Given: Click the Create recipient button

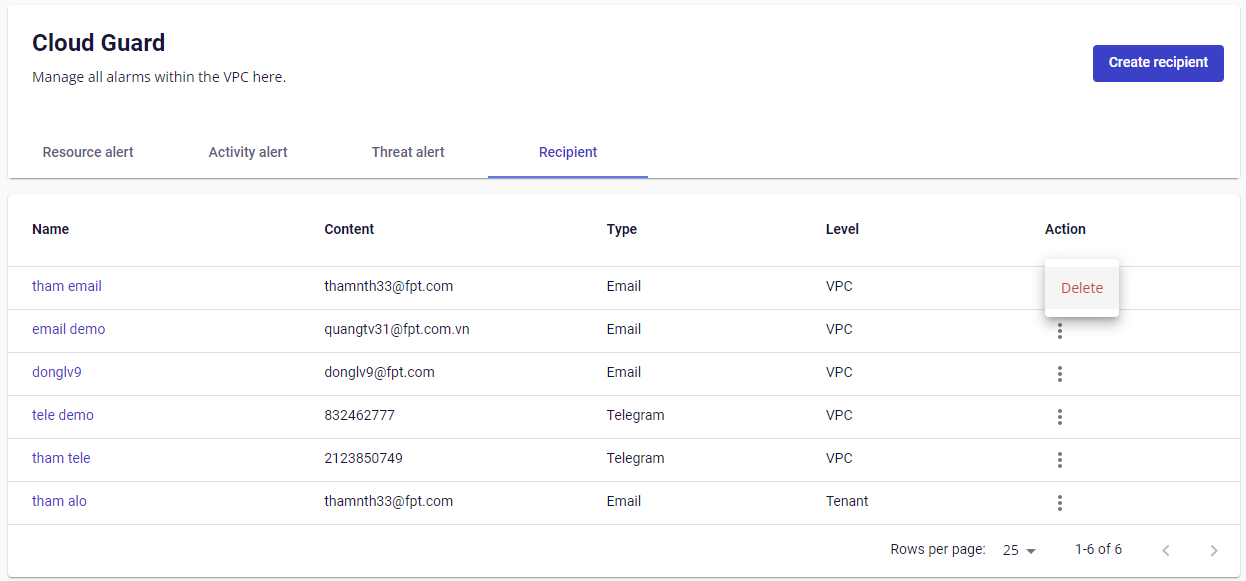Looking at the screenshot, I should point(1158,62).
